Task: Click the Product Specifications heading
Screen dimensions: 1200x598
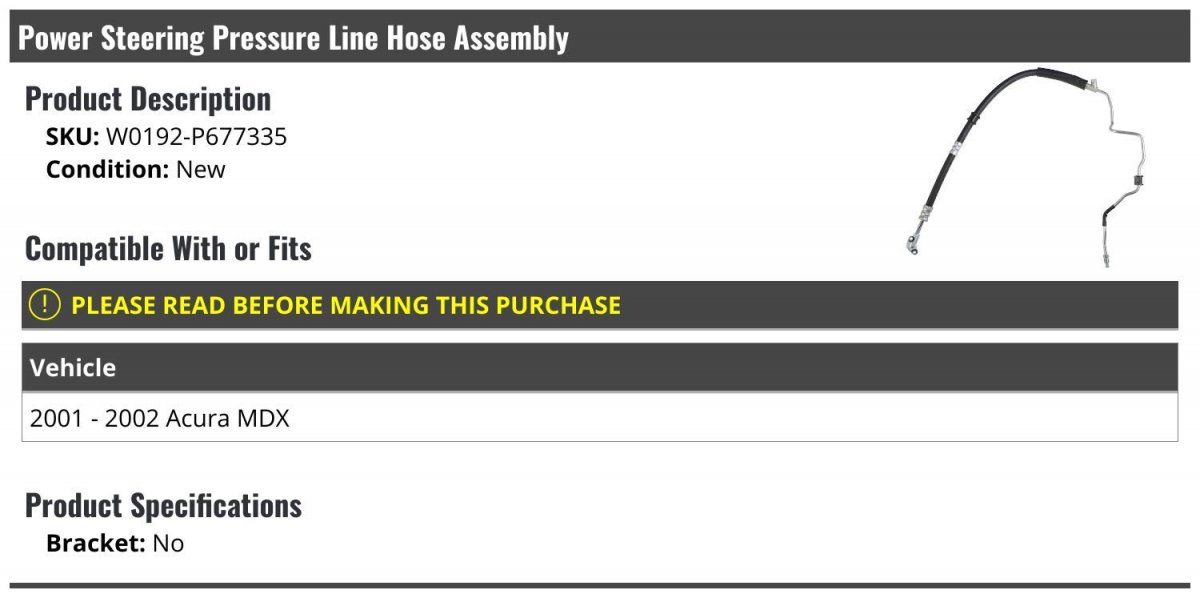Action: tap(163, 505)
